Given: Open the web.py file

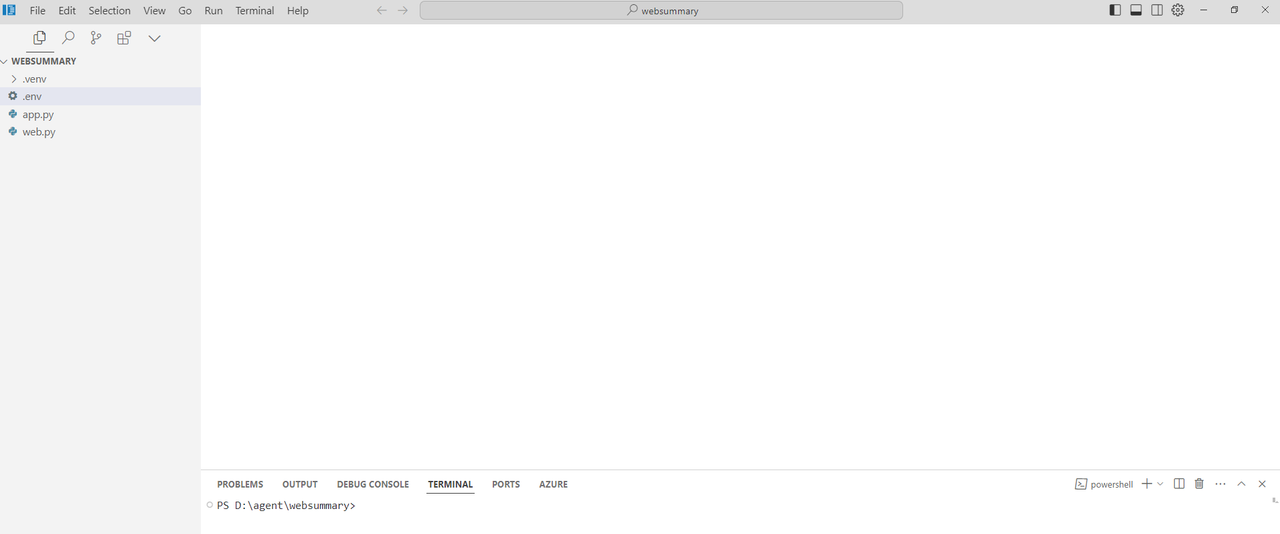Looking at the screenshot, I should click(x=100, y=131).
